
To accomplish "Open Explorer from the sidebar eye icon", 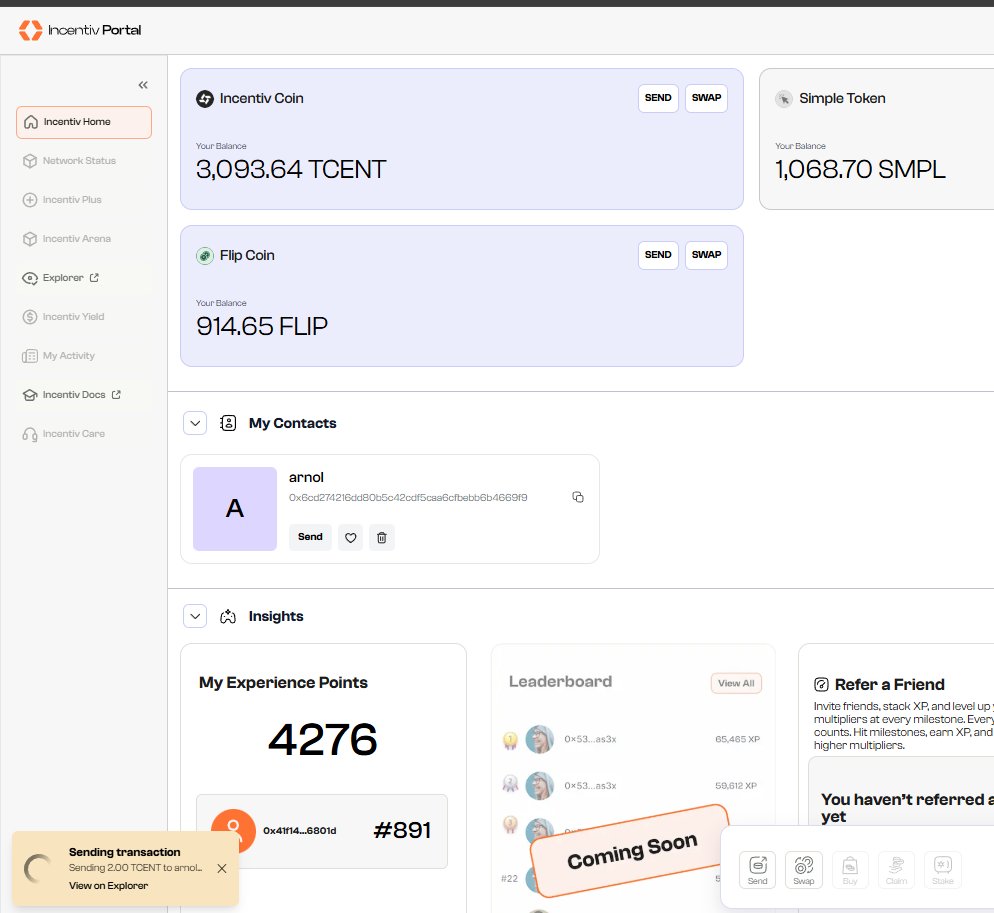I will pyautogui.click(x=30, y=278).
